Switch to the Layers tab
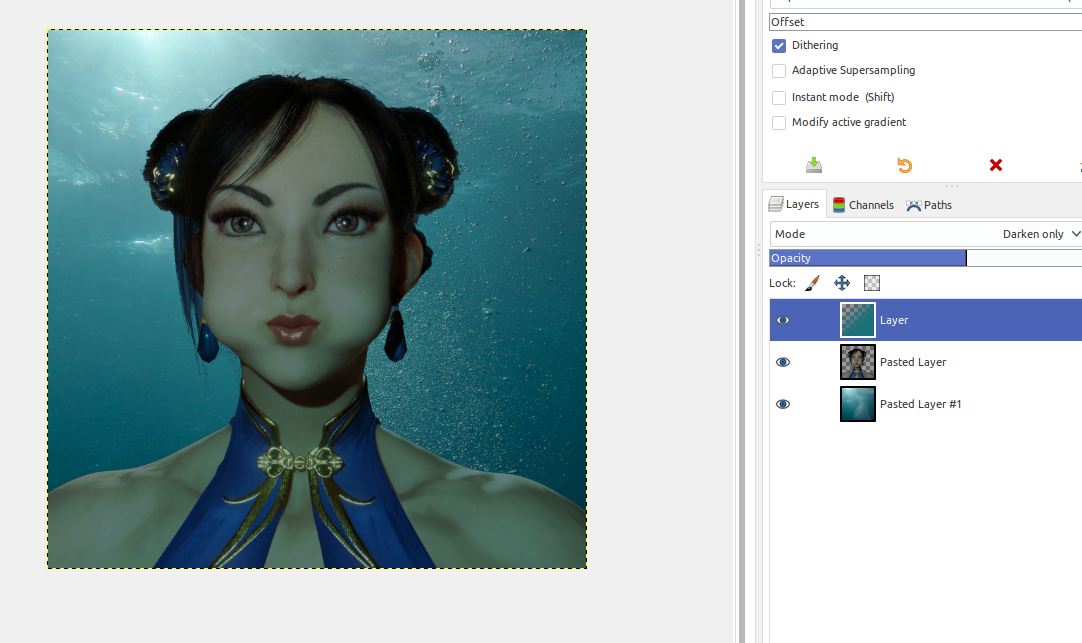The width and height of the screenshot is (1082, 643). point(794,204)
